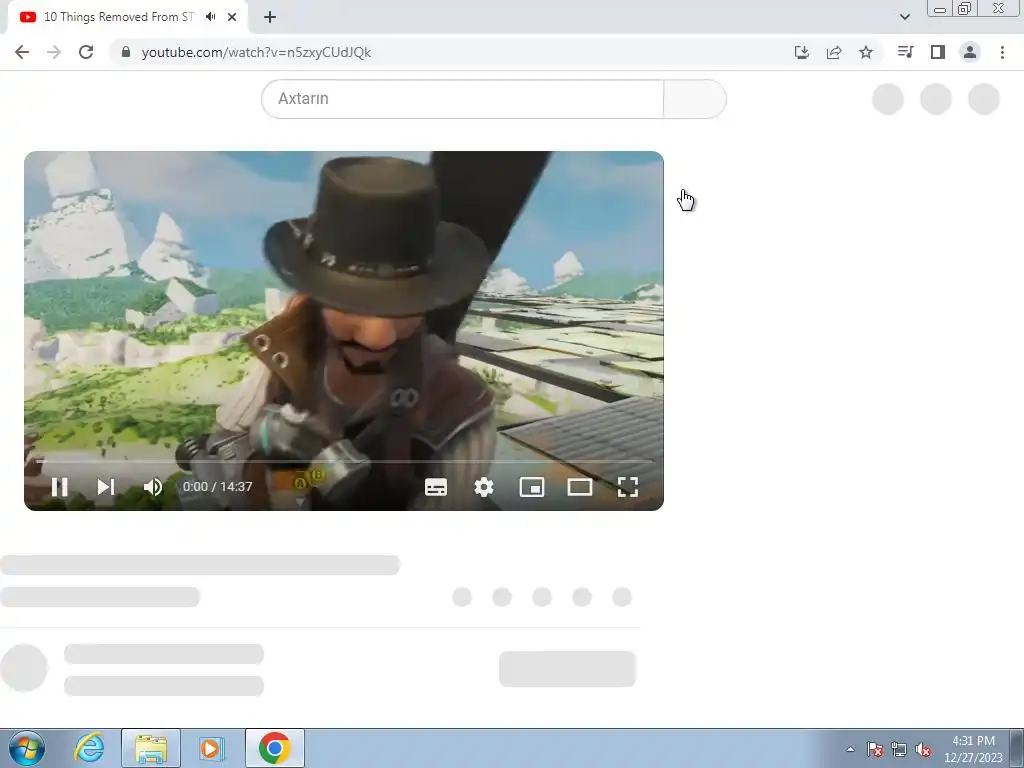Click the 0:00 / 14:37 time display
This screenshot has width=1024, height=768.
217,487
